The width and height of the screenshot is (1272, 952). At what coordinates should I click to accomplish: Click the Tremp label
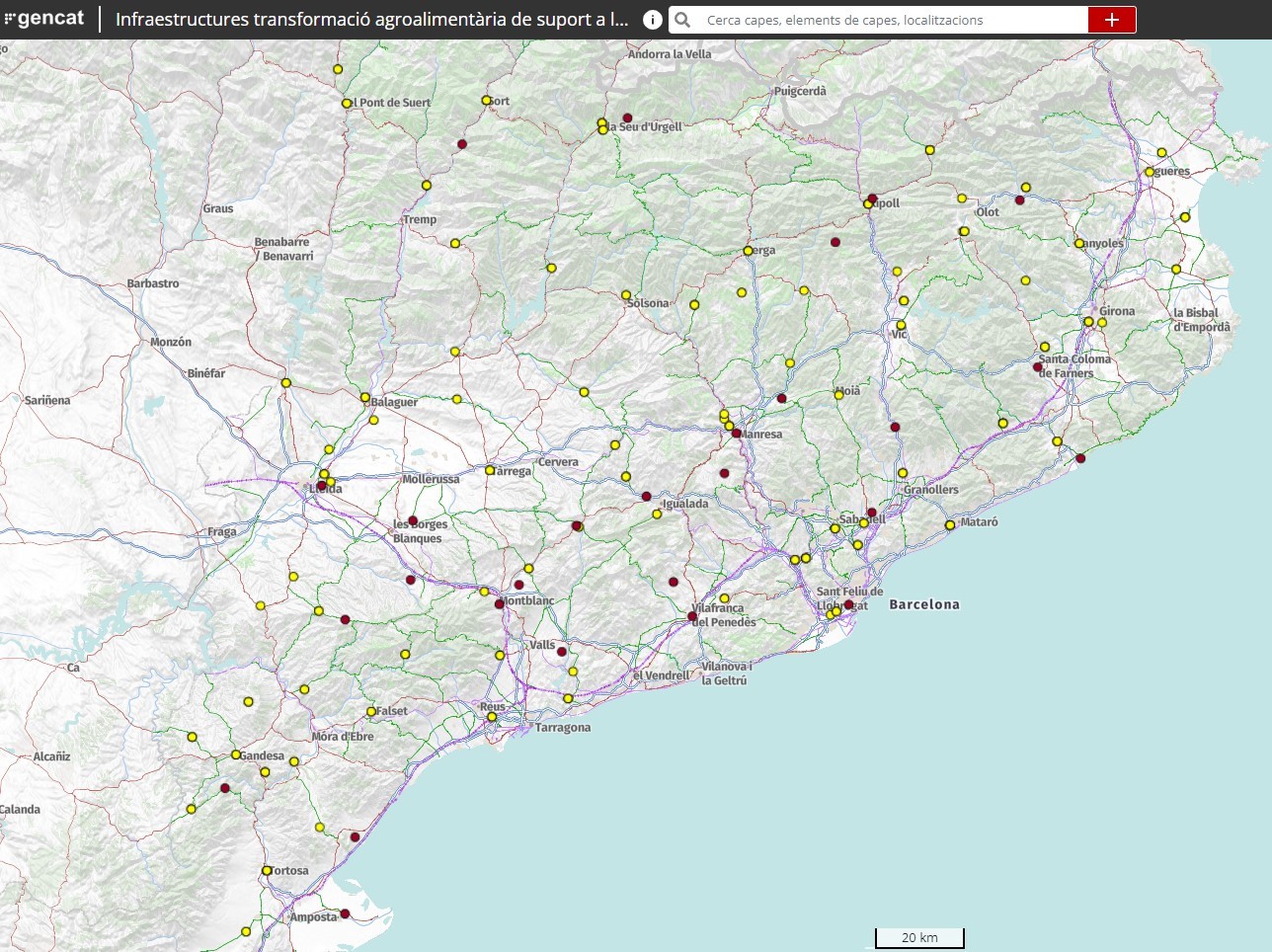point(420,219)
